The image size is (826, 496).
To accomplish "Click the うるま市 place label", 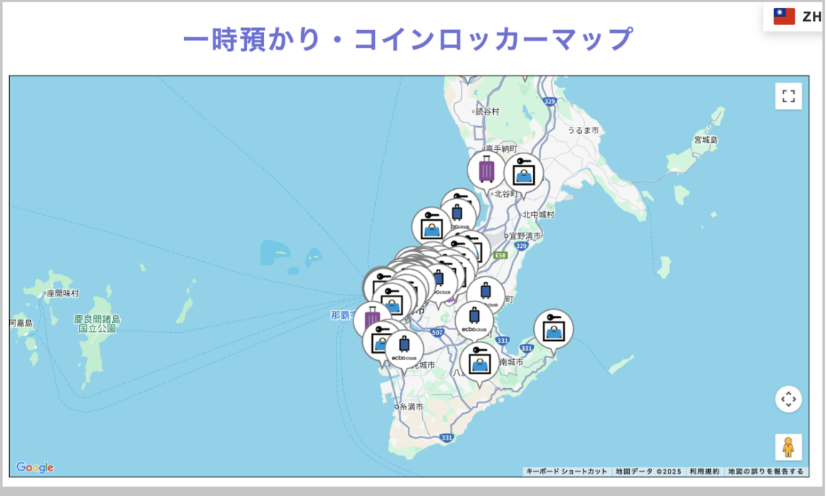I will pos(583,131).
